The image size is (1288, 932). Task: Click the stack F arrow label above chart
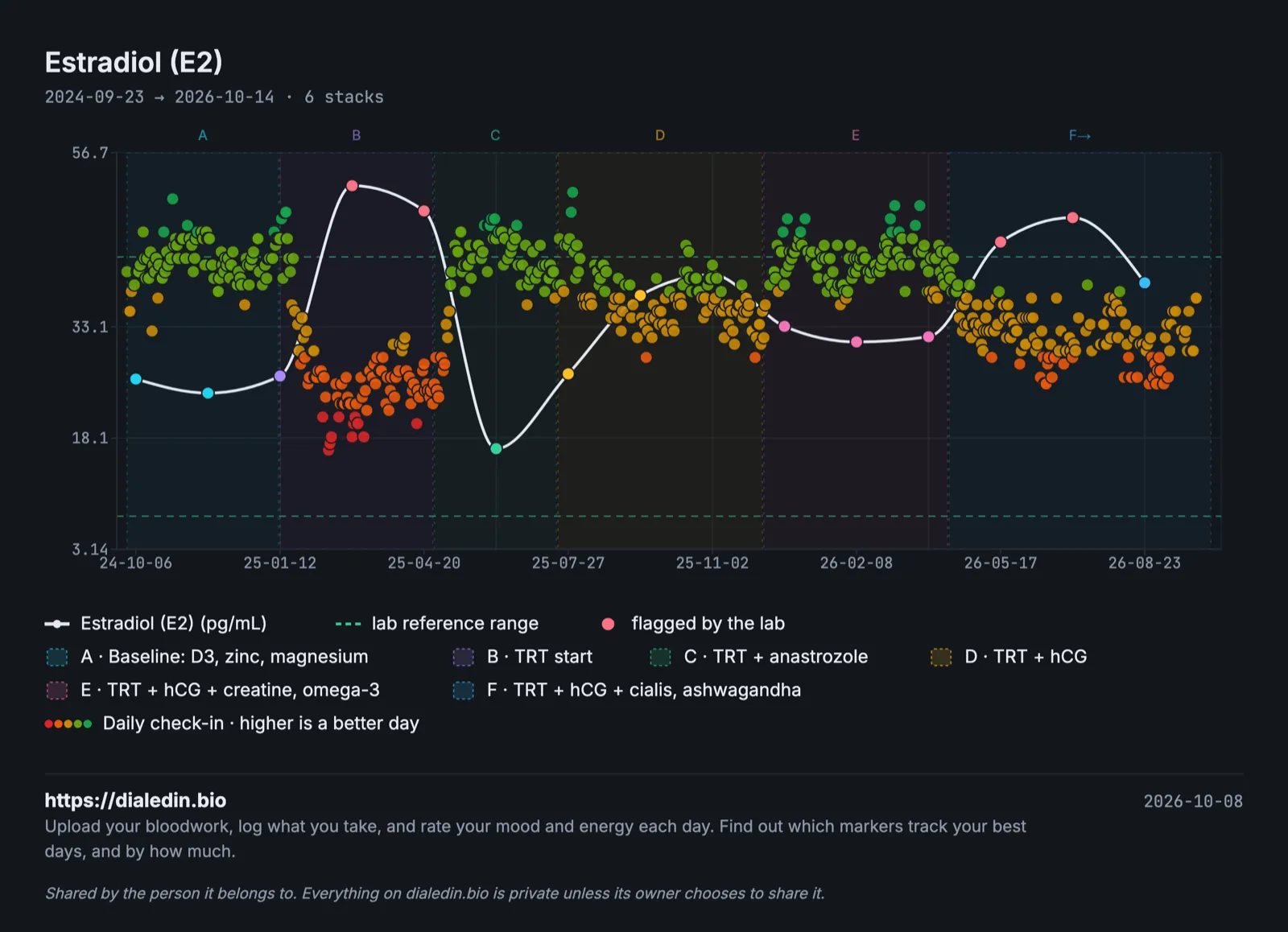point(1080,135)
